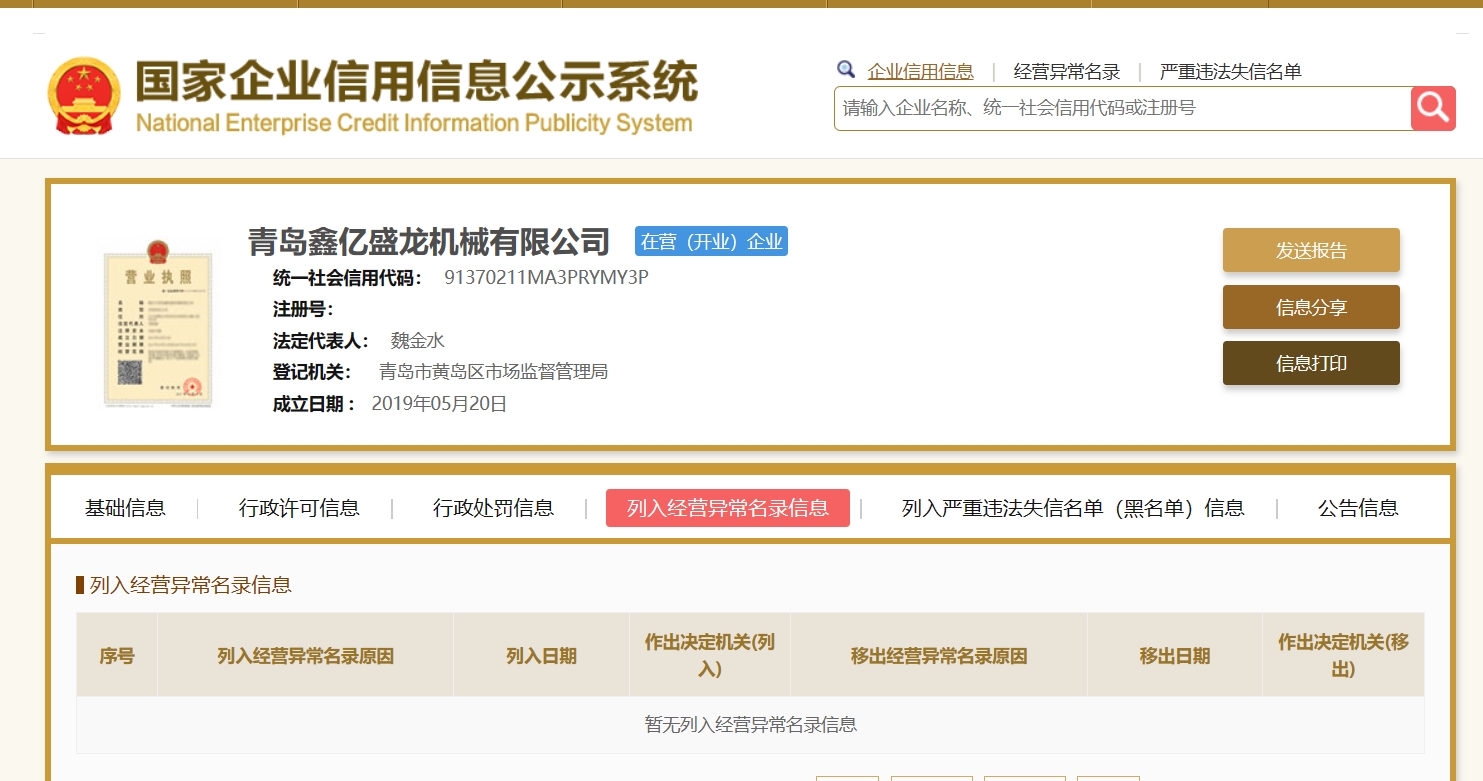Click the 列入经营异常名录信息 section heading
The height and width of the screenshot is (781, 1483).
click(190, 585)
